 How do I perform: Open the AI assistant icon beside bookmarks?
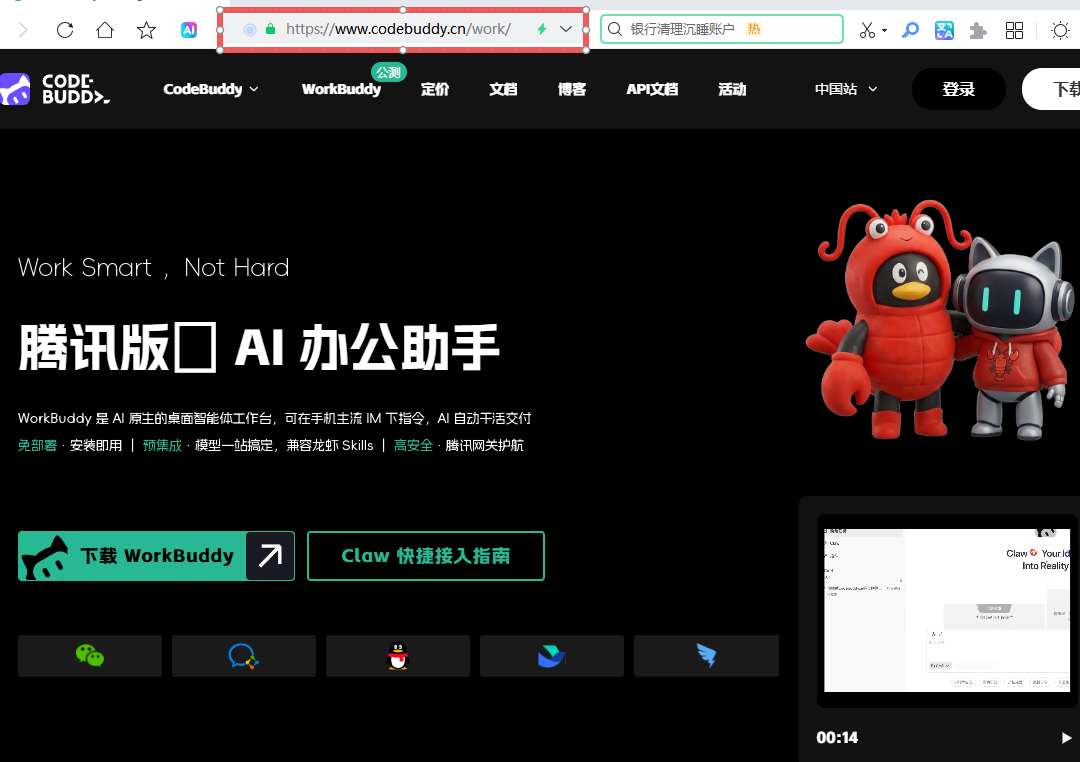(189, 30)
